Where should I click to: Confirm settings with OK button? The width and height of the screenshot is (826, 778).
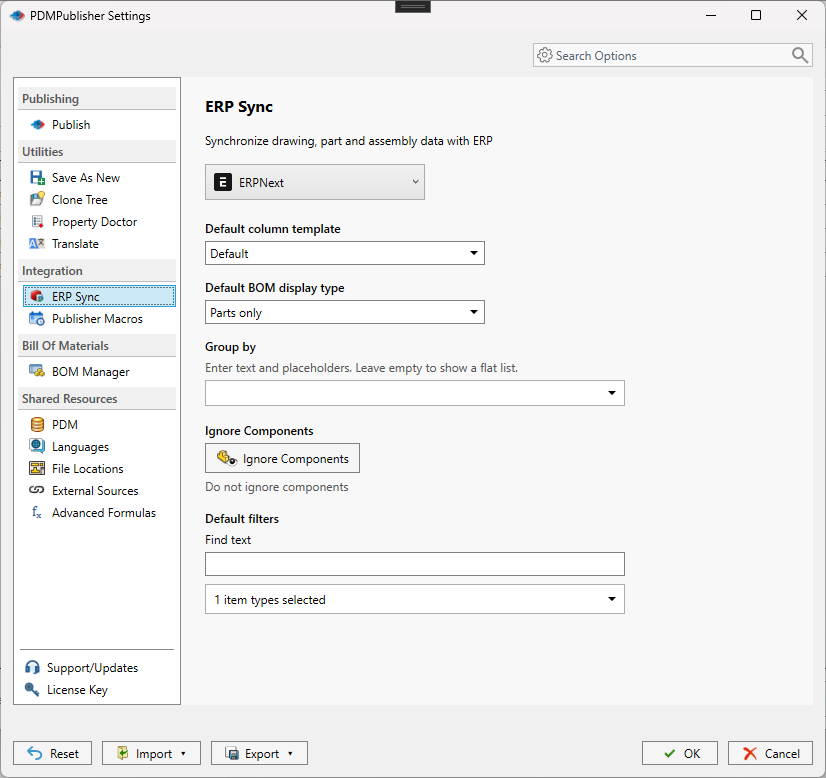click(x=680, y=753)
